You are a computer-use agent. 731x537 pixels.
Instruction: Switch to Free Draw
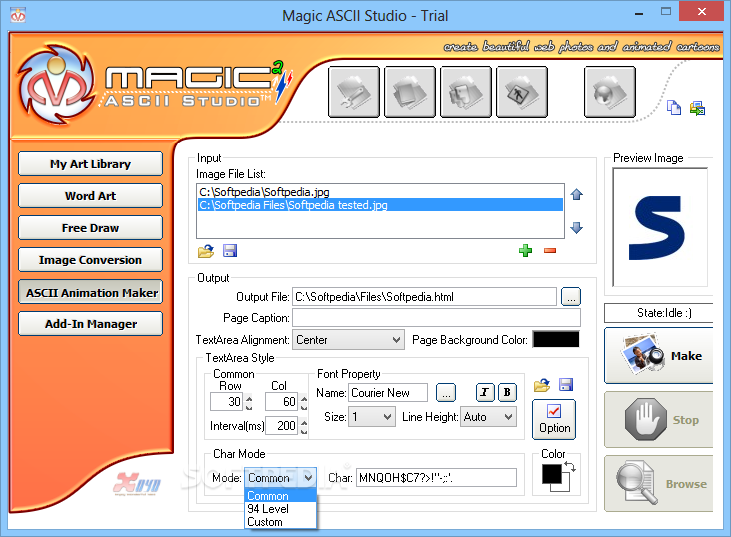(x=90, y=228)
